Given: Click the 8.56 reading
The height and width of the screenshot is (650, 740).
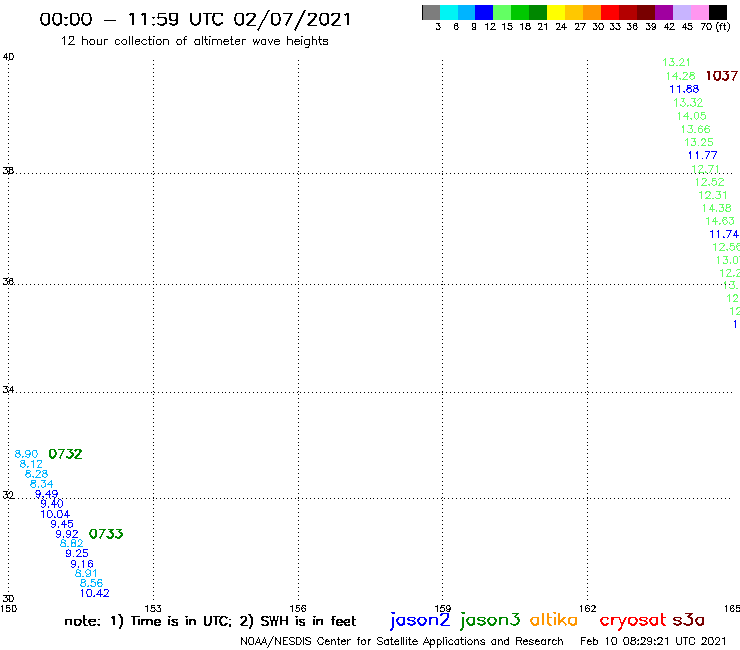Looking at the screenshot, I should (x=91, y=583).
